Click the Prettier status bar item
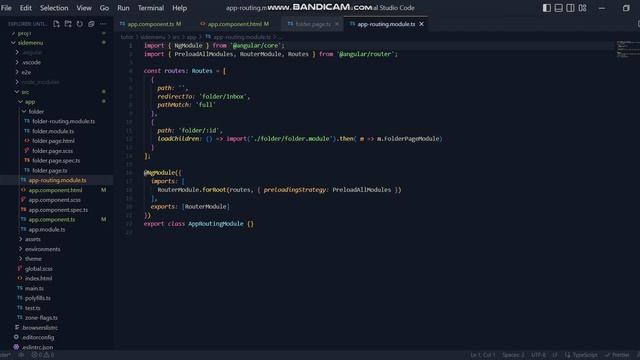Viewport: 640px width, 360px height. tap(617, 355)
